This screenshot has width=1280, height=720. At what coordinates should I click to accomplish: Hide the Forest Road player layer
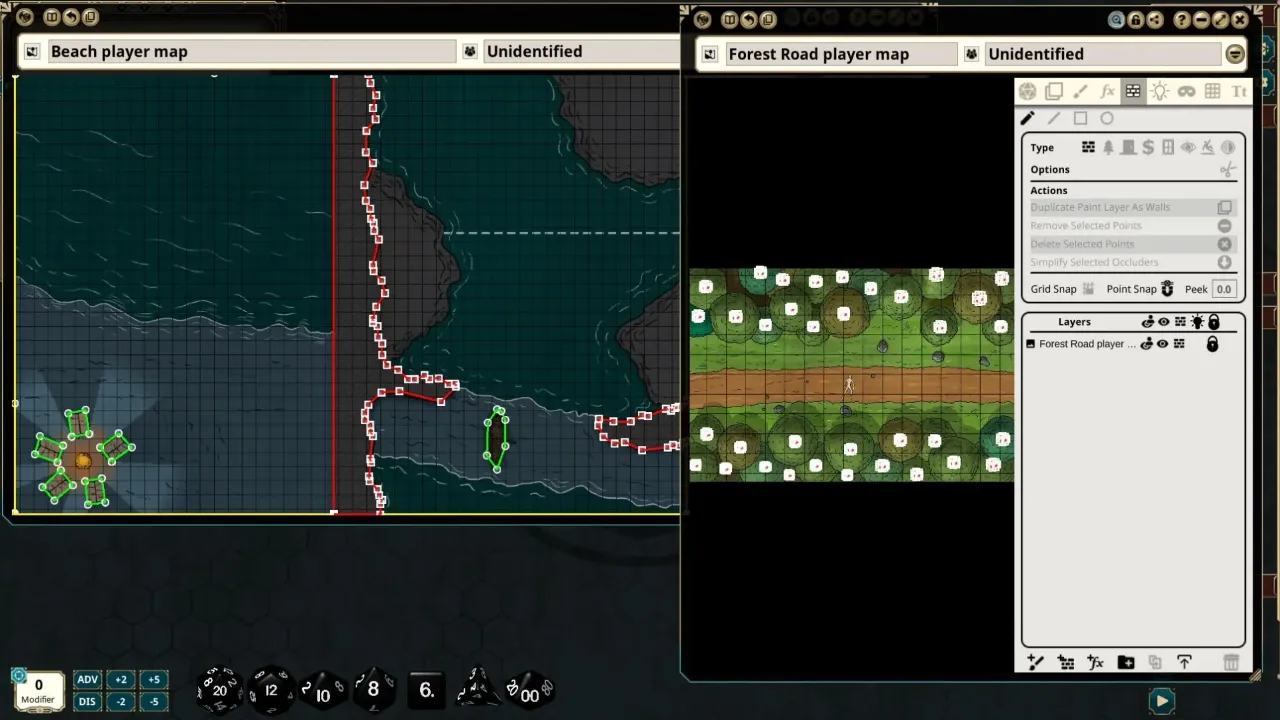coord(1163,344)
